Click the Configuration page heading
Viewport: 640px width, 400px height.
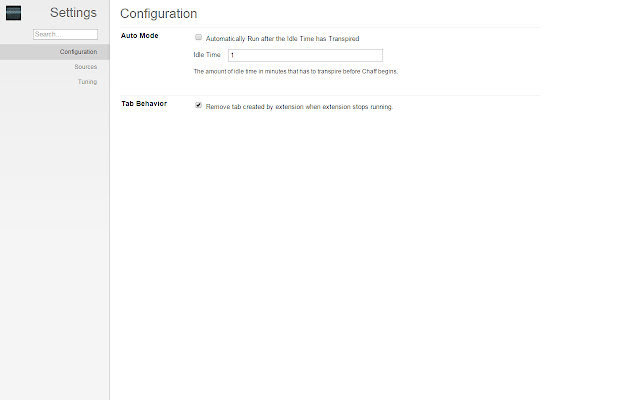point(158,14)
